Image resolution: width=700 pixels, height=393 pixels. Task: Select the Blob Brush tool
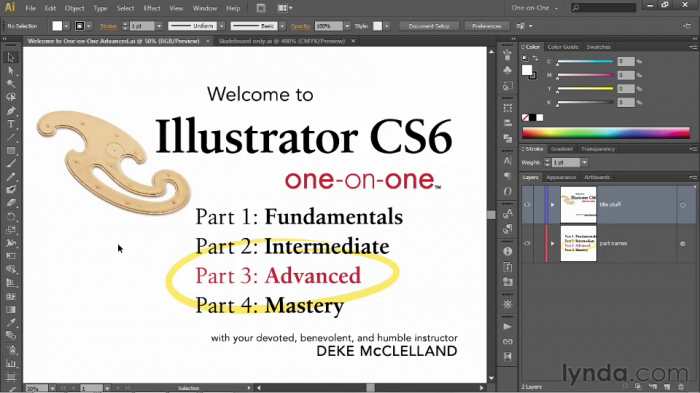11,190
